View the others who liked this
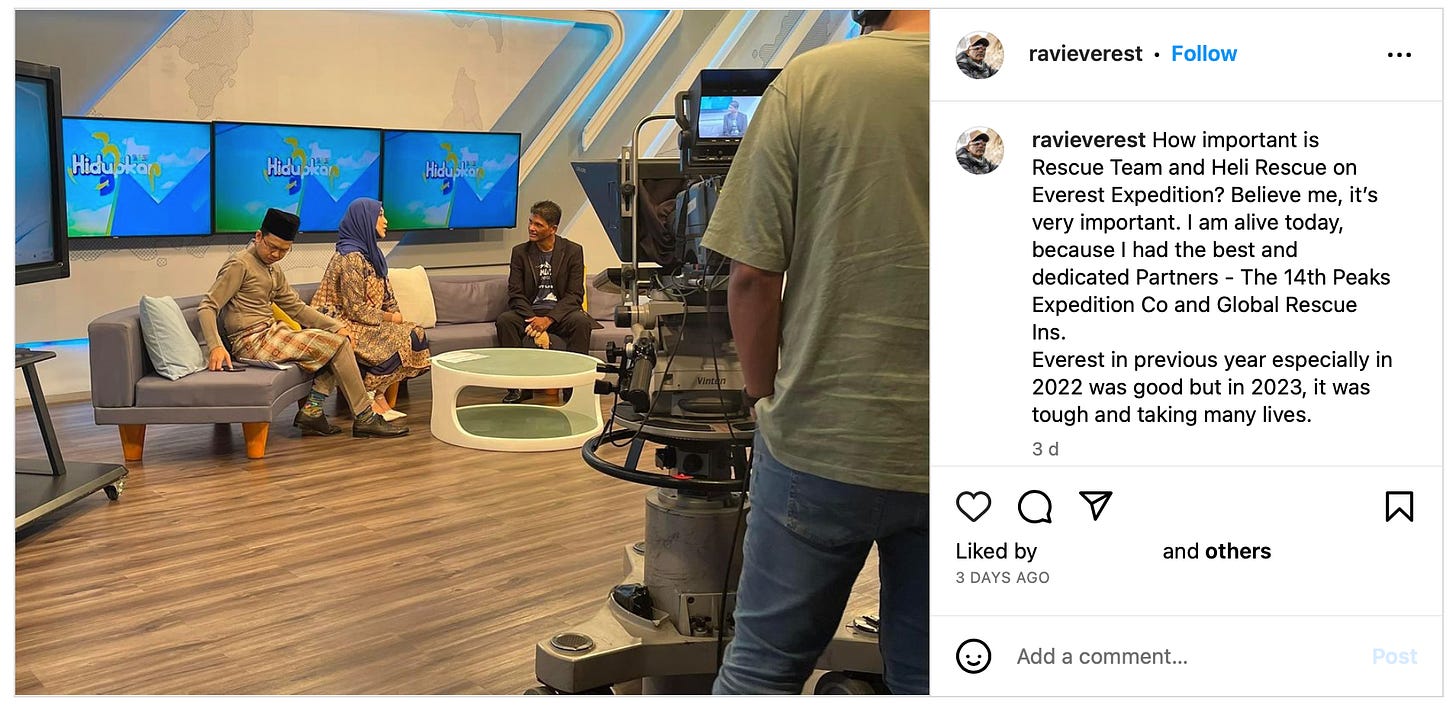Screen dimensions: 1456x708 point(1238,551)
